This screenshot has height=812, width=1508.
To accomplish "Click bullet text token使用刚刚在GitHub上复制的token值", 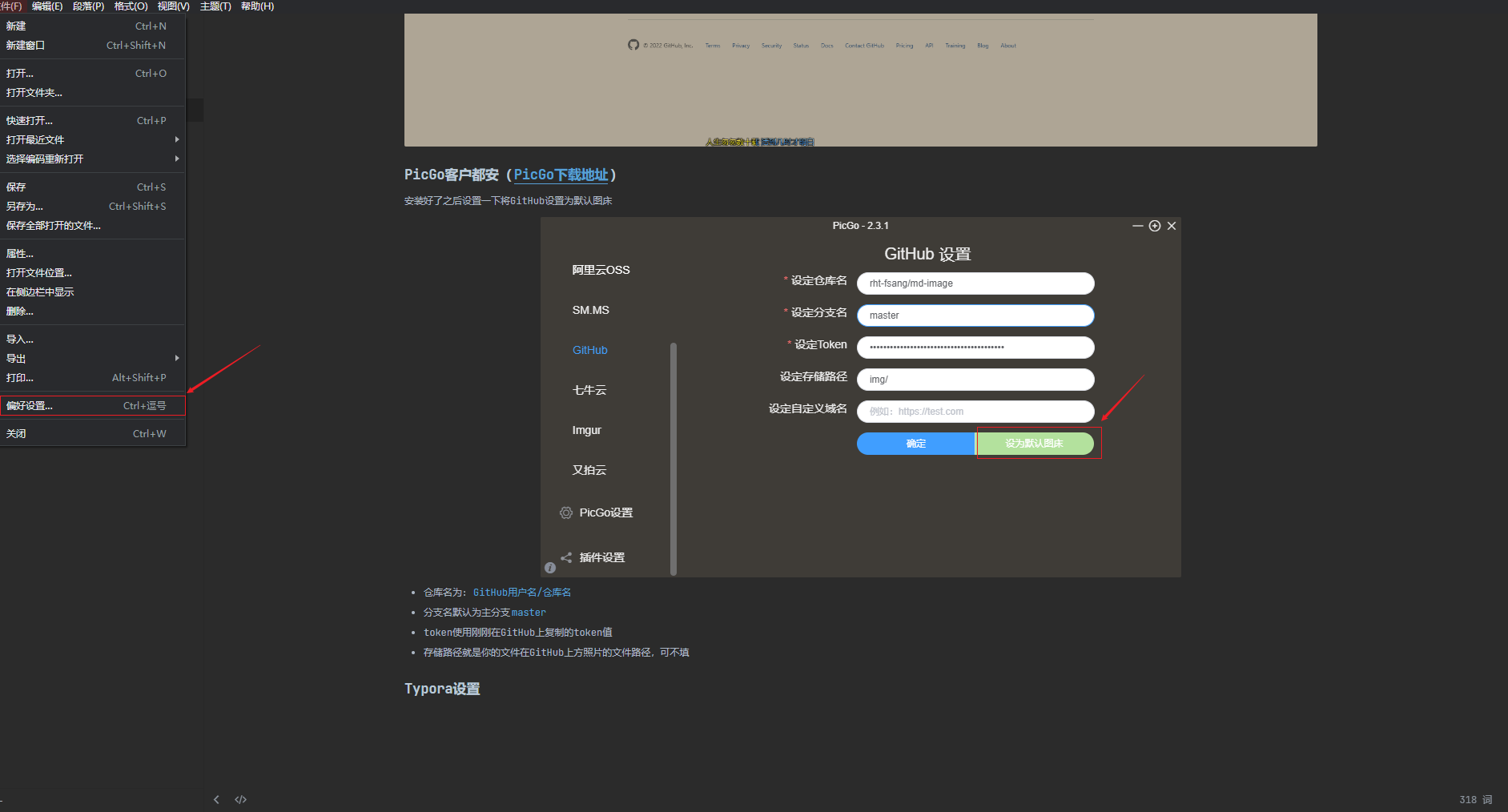I will pos(518,633).
